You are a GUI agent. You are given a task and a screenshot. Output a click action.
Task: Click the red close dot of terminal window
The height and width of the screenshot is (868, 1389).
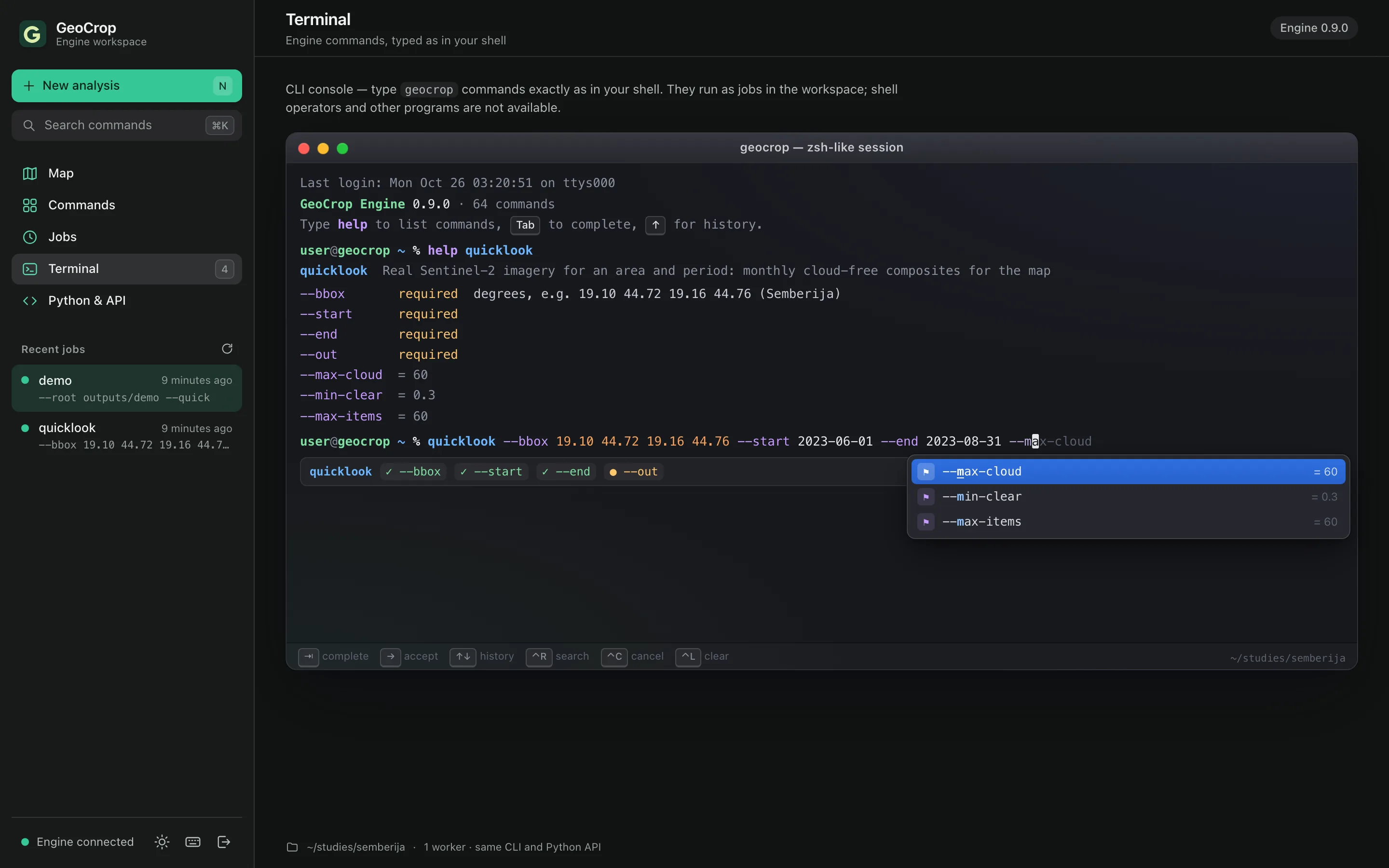(304, 149)
